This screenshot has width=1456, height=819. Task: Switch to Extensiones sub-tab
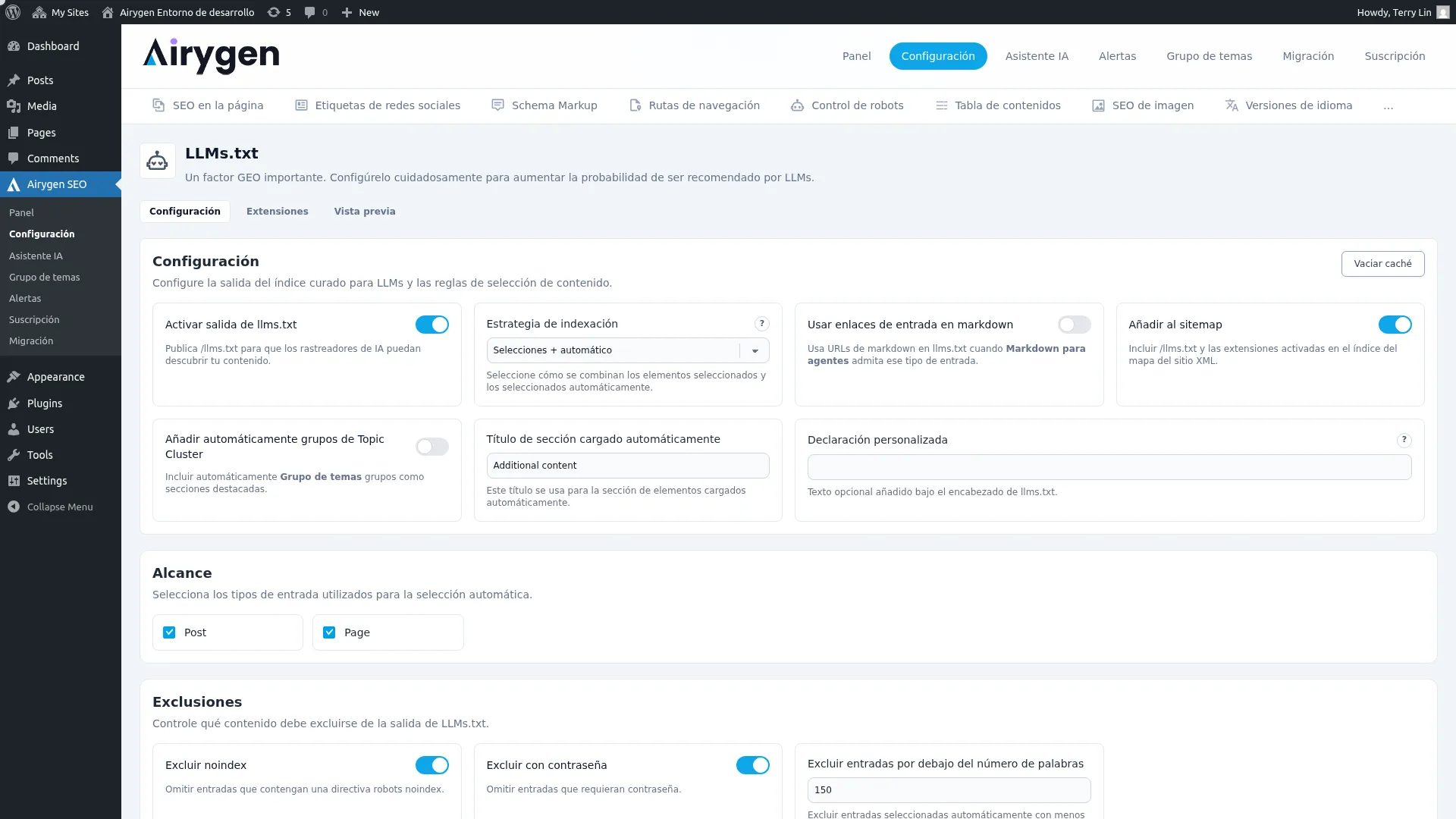pyautogui.click(x=277, y=212)
